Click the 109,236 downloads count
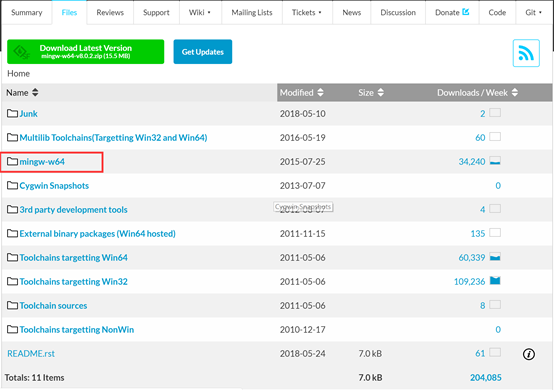This screenshot has width=554, height=390. pos(470,282)
